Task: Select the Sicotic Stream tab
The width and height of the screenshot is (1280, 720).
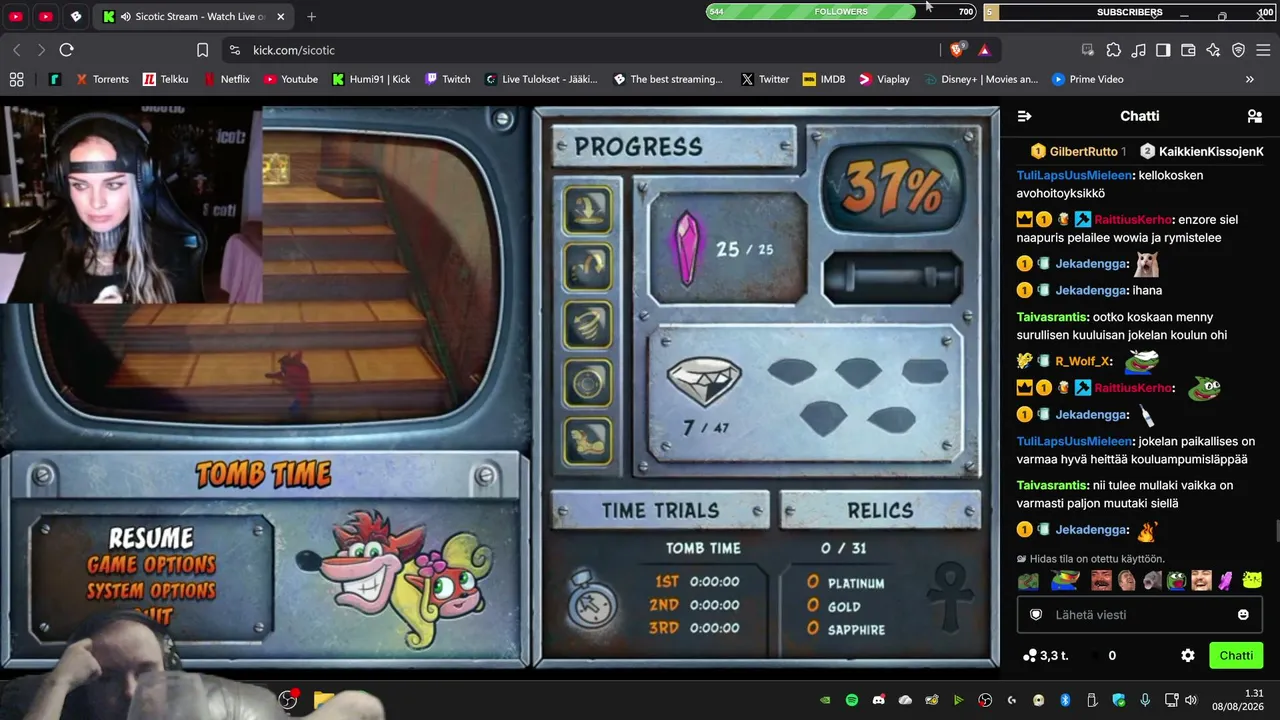Action: (193, 17)
